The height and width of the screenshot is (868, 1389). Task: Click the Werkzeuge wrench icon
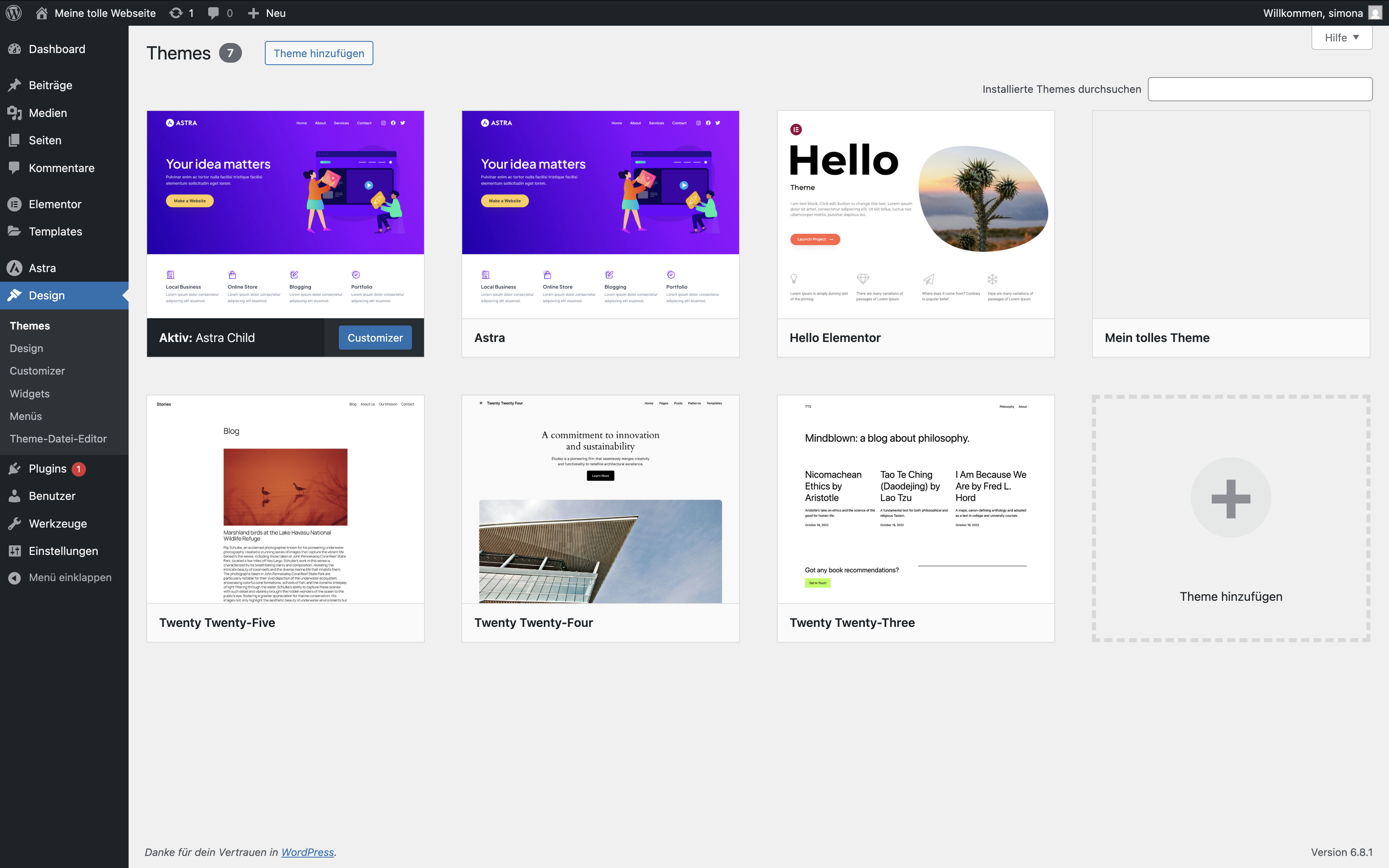pos(14,523)
